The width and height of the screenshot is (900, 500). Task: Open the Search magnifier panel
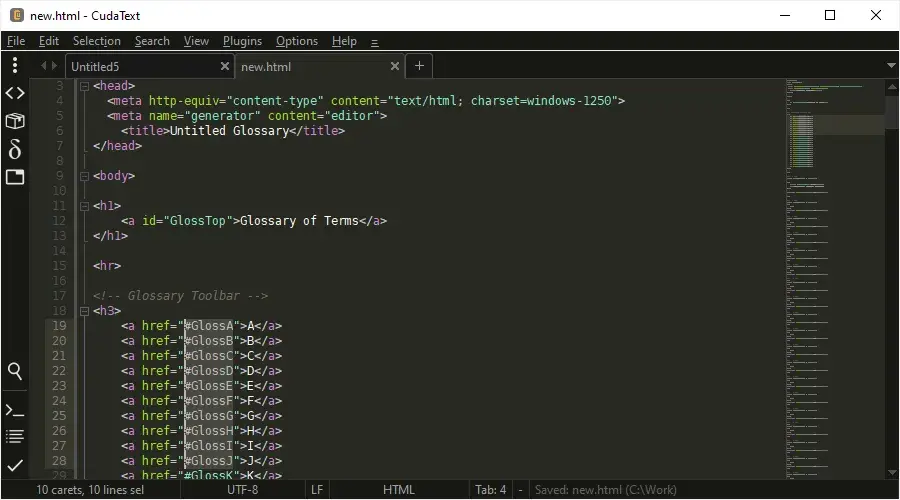(15, 371)
